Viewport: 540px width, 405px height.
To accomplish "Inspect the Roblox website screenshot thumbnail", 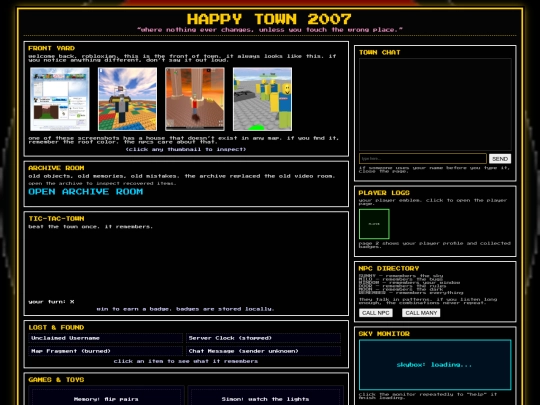I will [60, 99].
